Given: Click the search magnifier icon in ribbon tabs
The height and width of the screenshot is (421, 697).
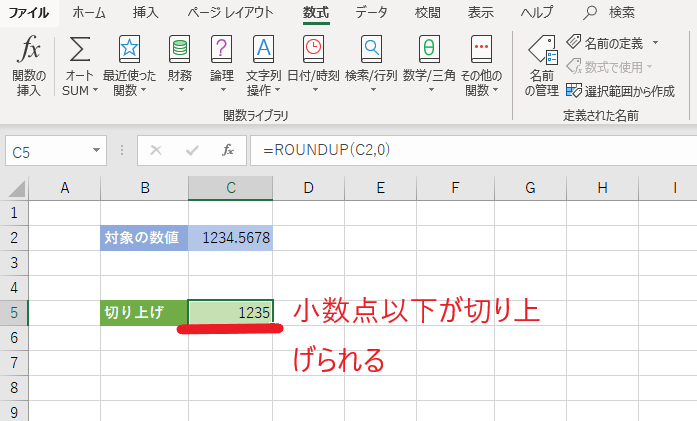Looking at the screenshot, I should [x=590, y=12].
